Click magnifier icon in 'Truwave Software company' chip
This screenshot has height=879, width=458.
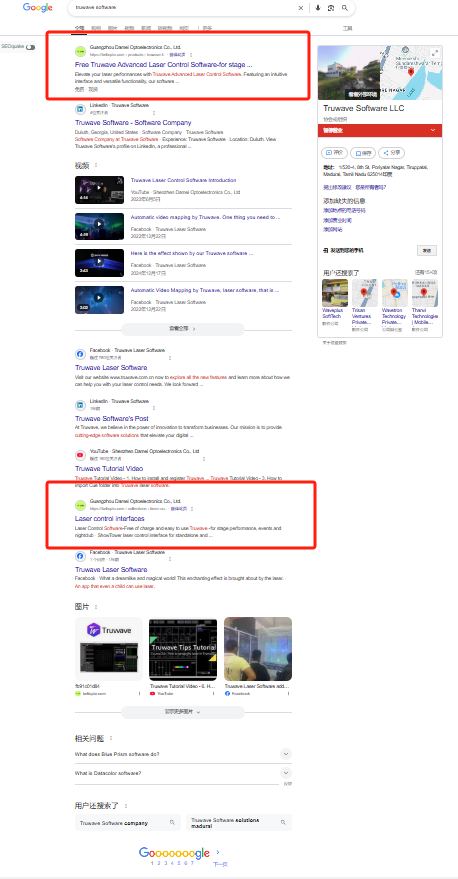[x=173, y=823]
